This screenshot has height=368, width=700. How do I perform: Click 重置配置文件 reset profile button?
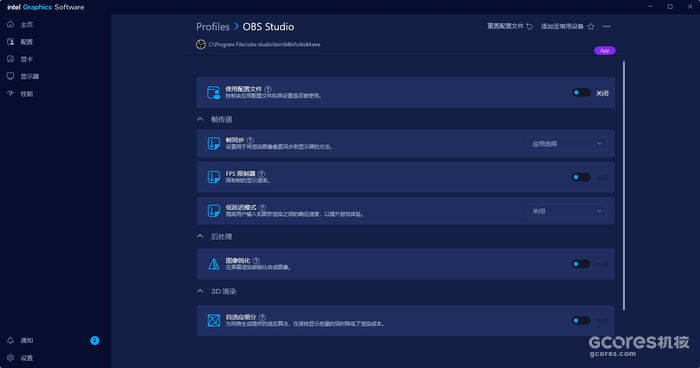tap(510, 26)
